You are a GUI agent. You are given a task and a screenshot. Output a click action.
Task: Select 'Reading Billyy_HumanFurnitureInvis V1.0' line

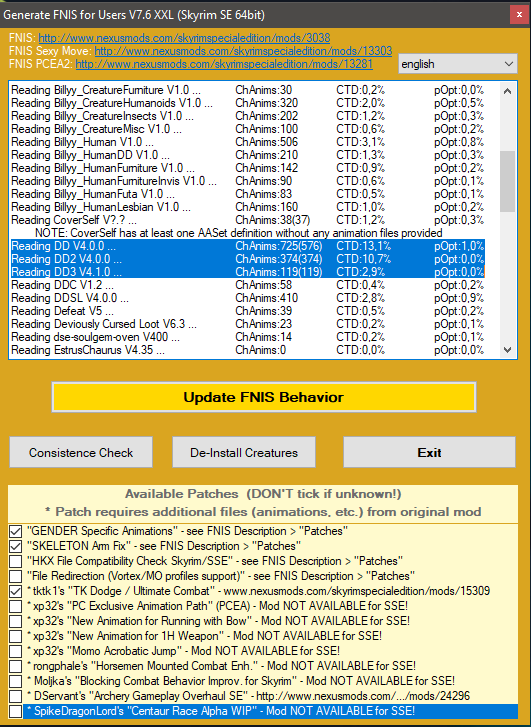(x=248, y=181)
